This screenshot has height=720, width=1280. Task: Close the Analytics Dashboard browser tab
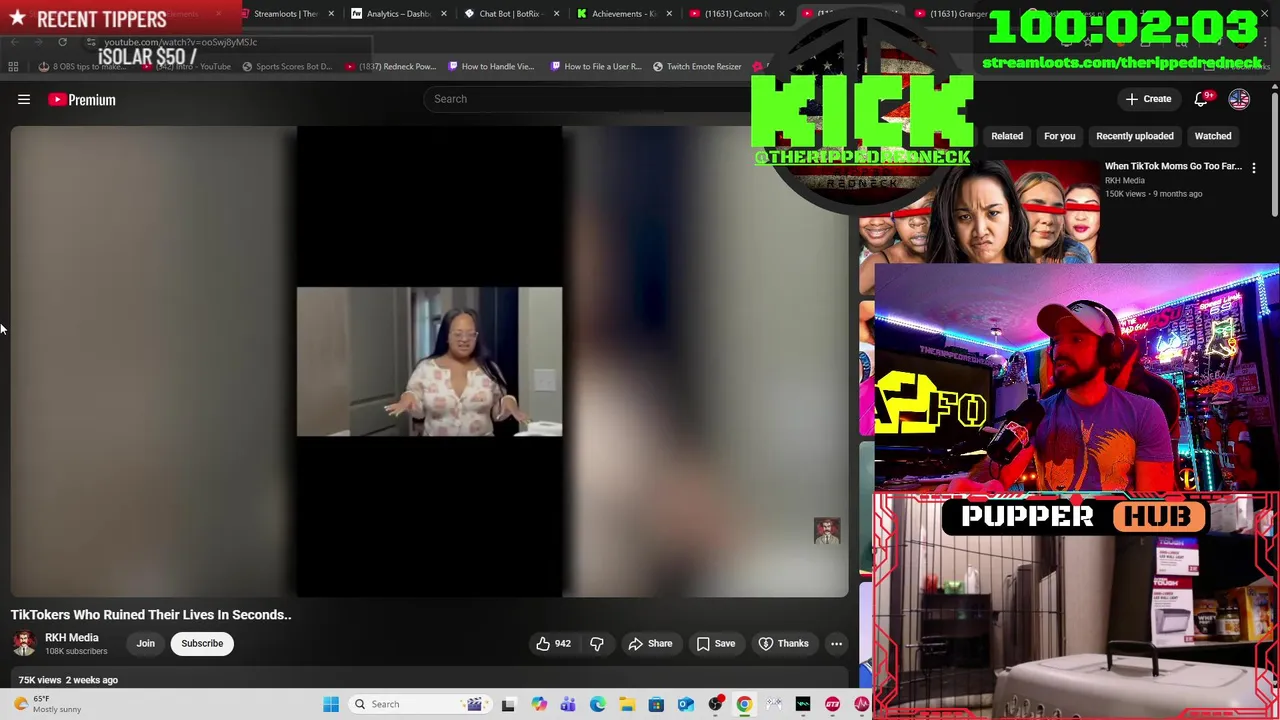tap(443, 14)
